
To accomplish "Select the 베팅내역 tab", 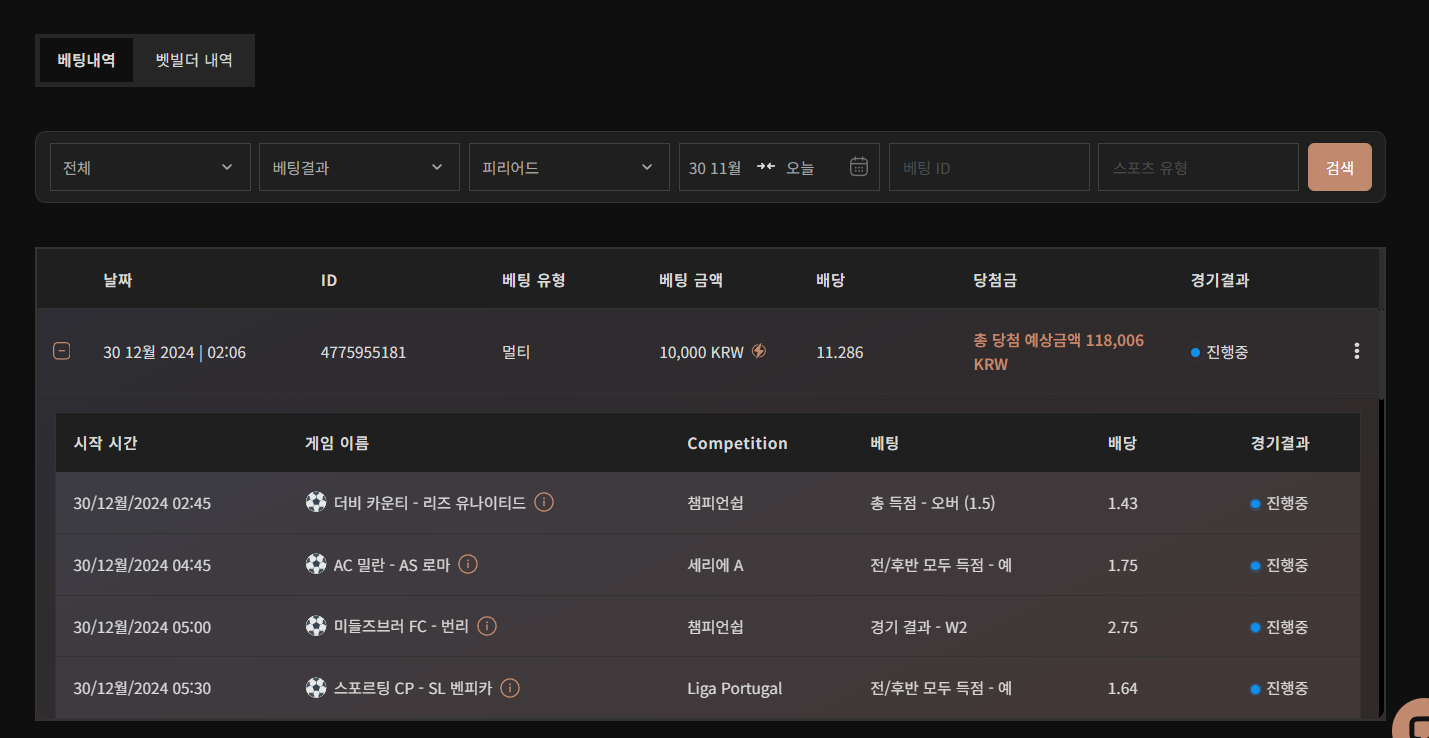I will click(86, 60).
